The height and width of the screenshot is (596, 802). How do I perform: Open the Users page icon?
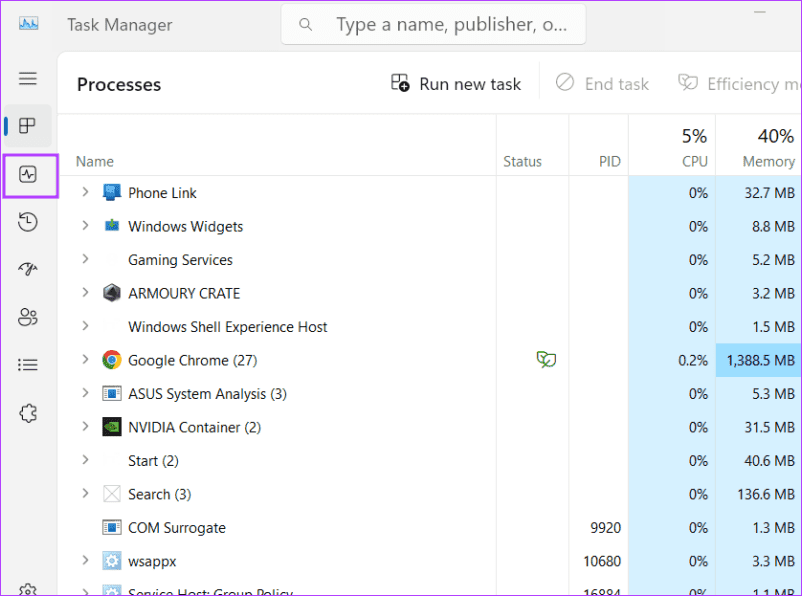[28, 317]
